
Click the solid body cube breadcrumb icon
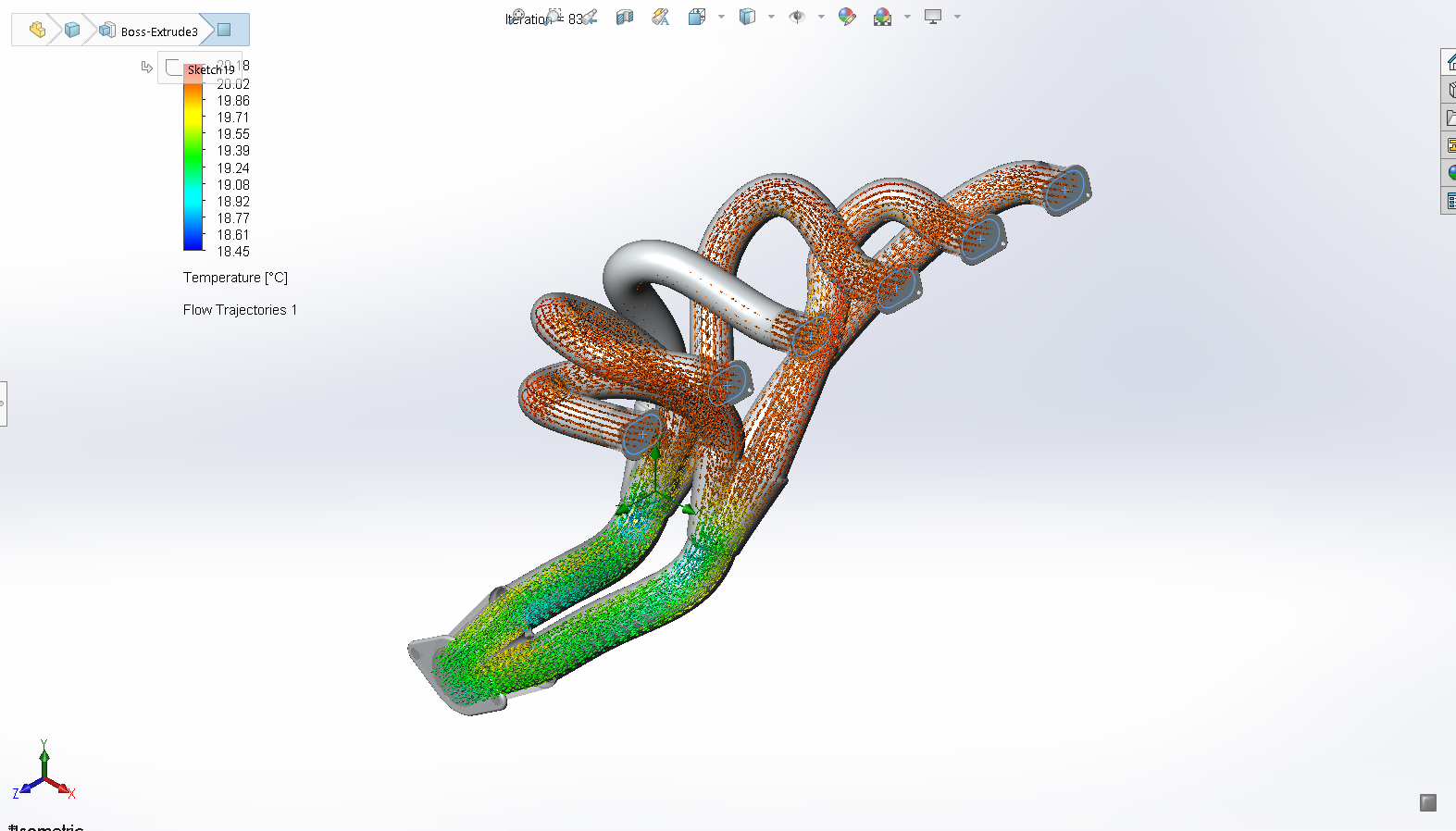coord(72,31)
